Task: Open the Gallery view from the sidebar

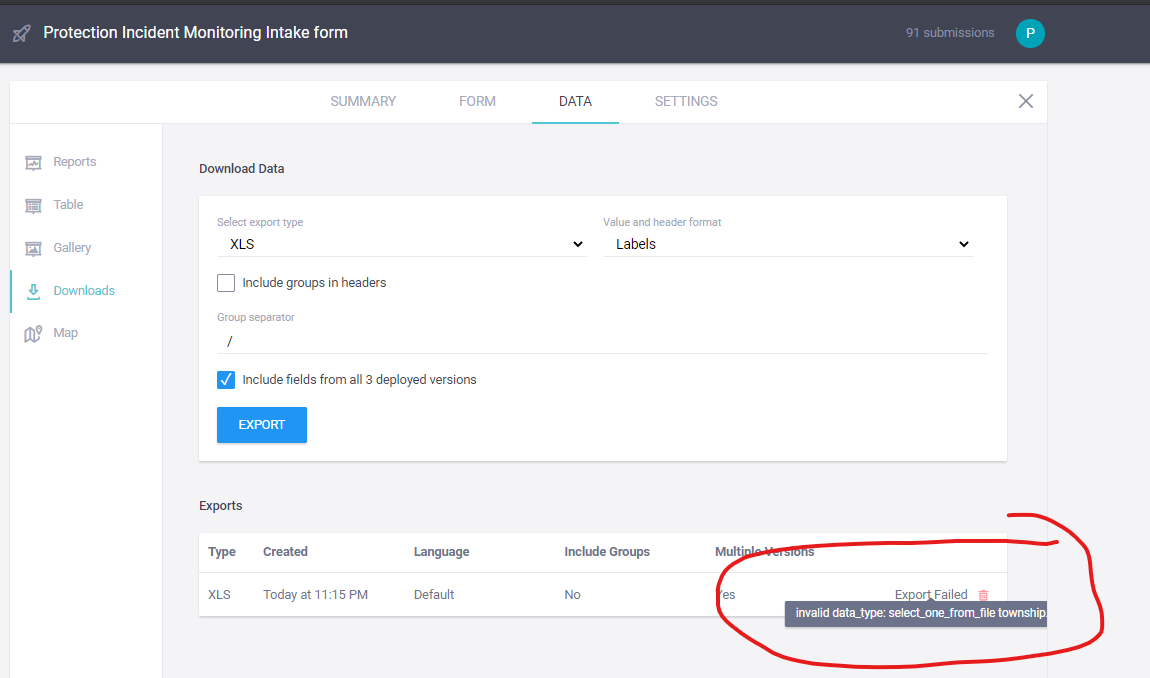Action: point(35,247)
